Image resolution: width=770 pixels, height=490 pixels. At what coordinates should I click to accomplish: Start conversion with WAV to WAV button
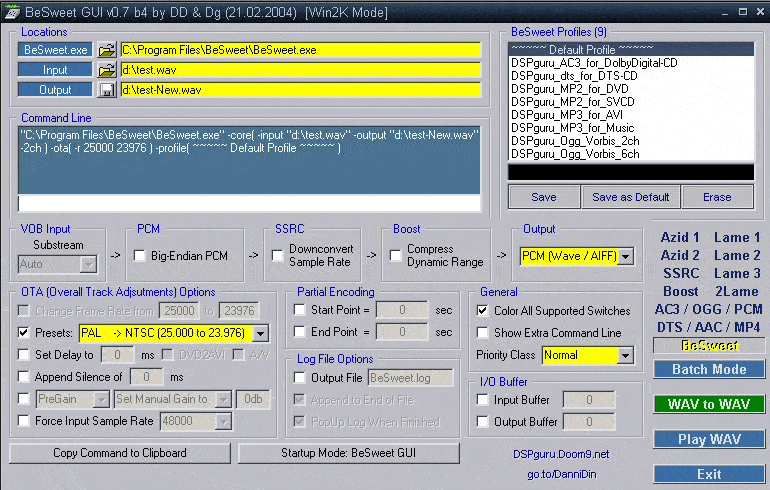[x=709, y=404]
